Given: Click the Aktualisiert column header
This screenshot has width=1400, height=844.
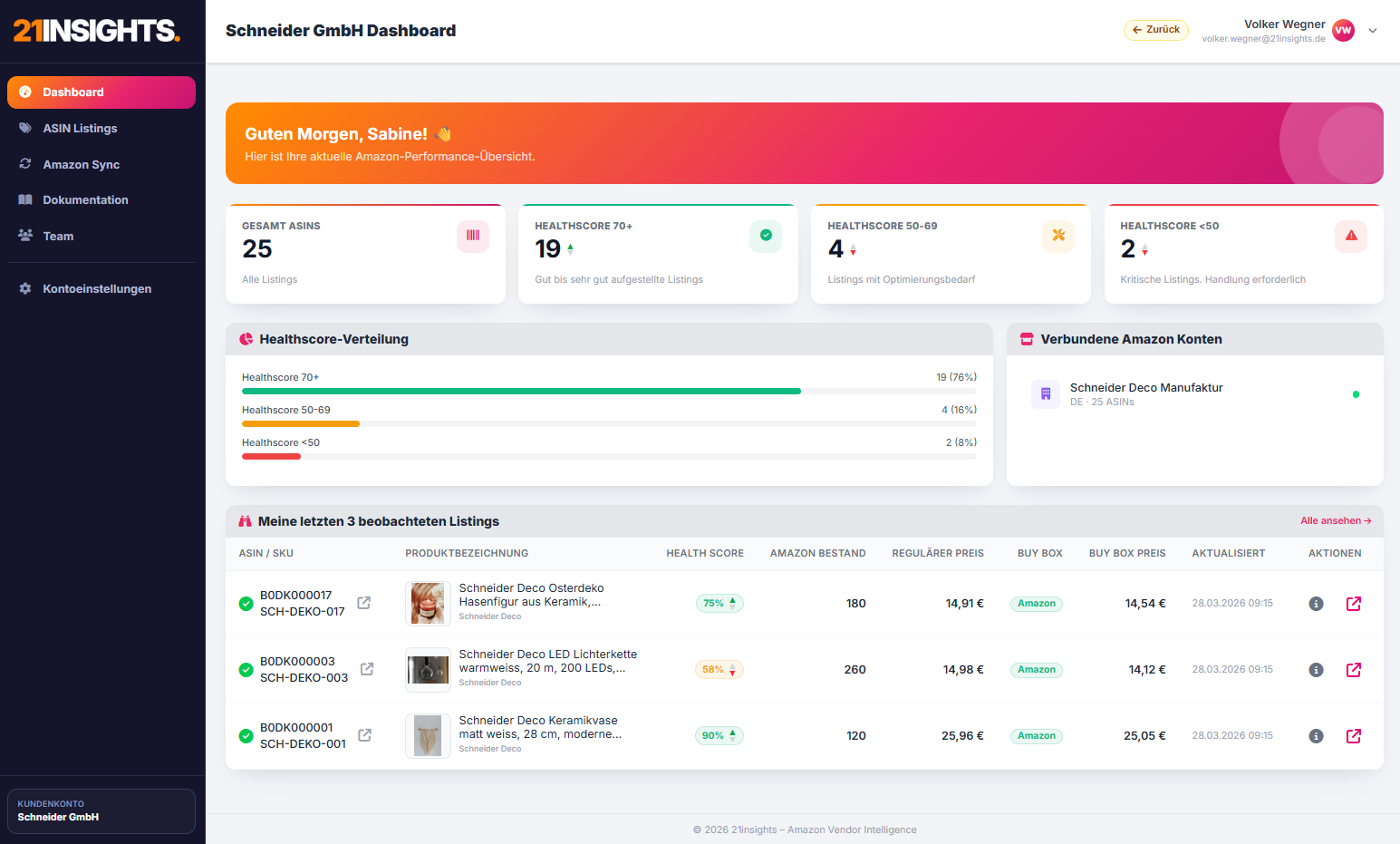Looking at the screenshot, I should point(1229,553).
